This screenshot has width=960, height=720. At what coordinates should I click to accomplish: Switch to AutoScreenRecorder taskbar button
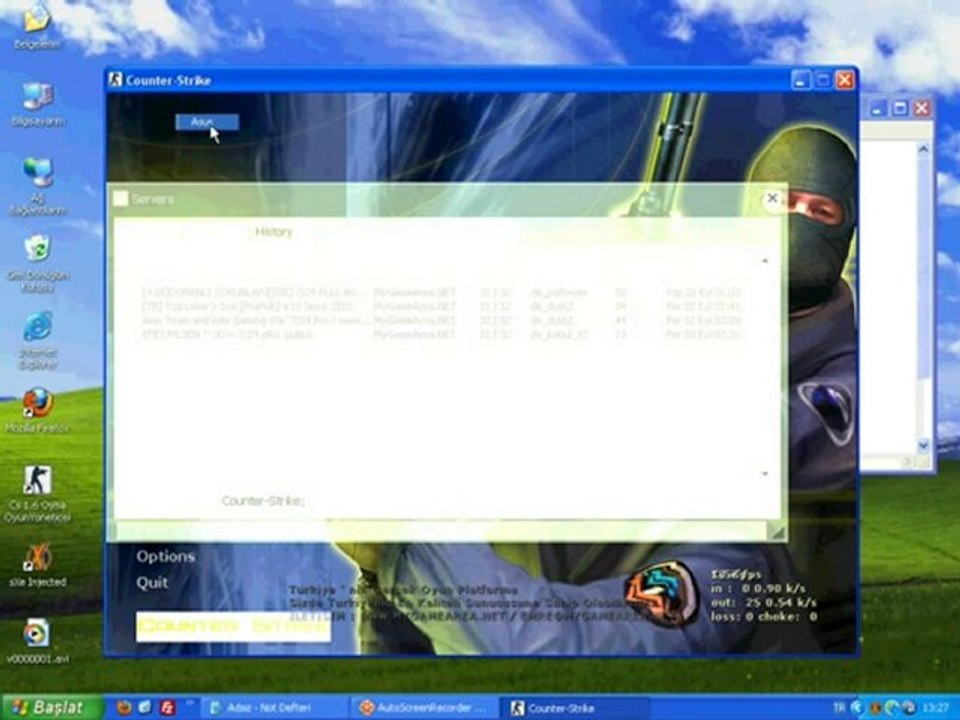[x=425, y=708]
